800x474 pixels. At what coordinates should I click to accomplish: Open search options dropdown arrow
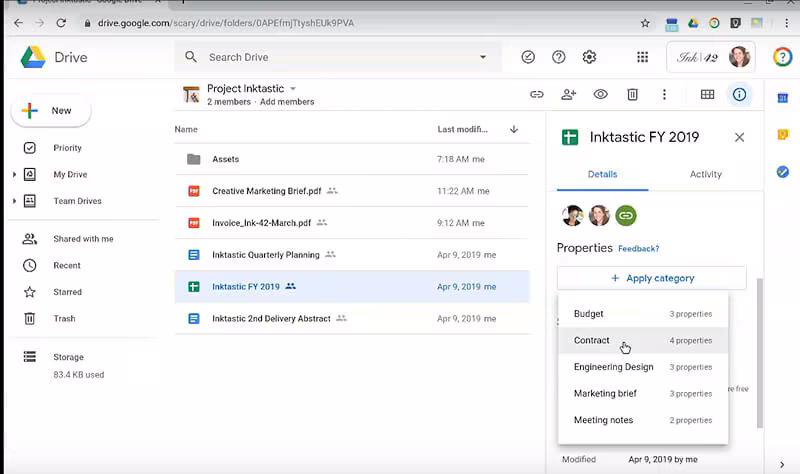point(483,57)
